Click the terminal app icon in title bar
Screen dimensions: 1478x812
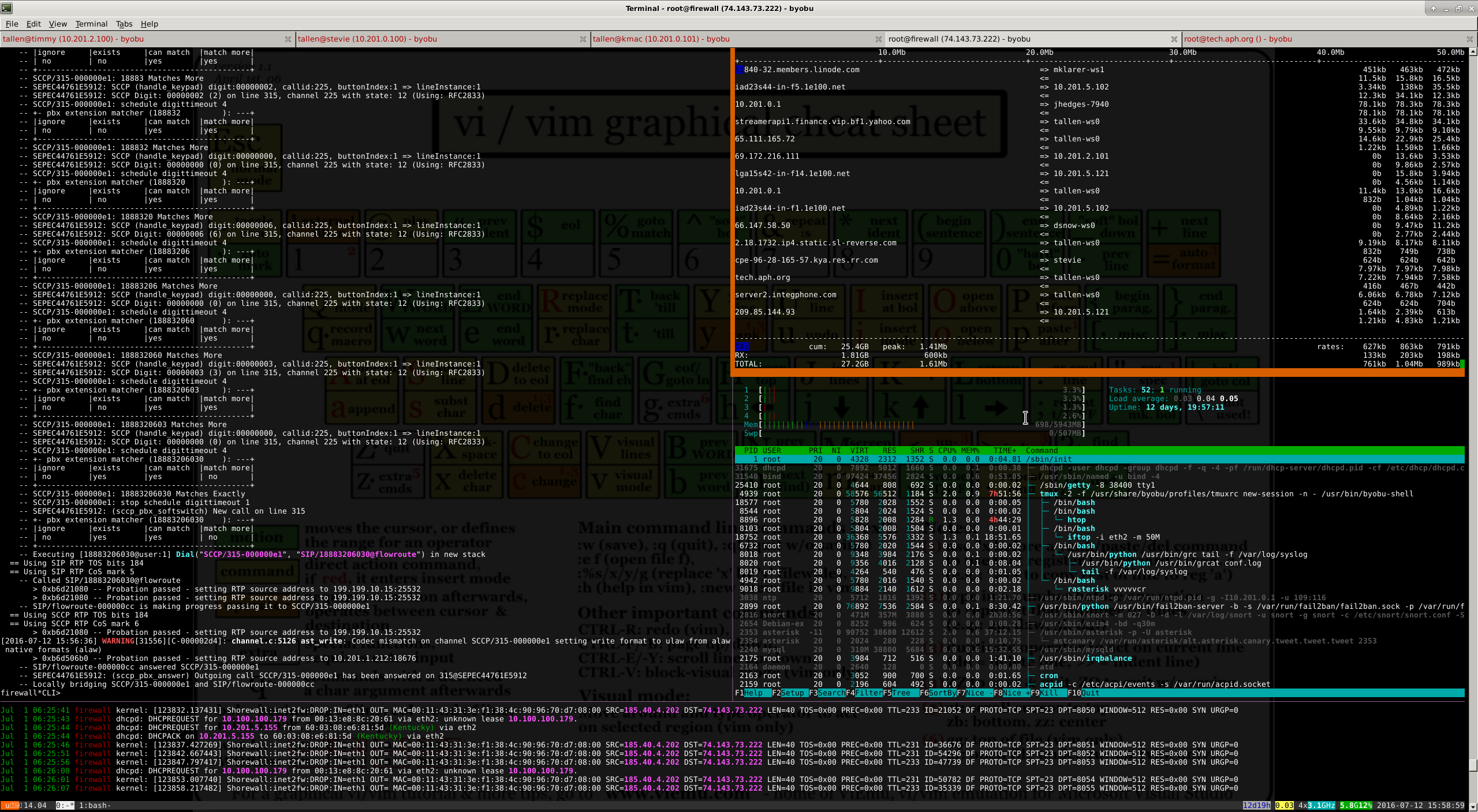(7, 8)
